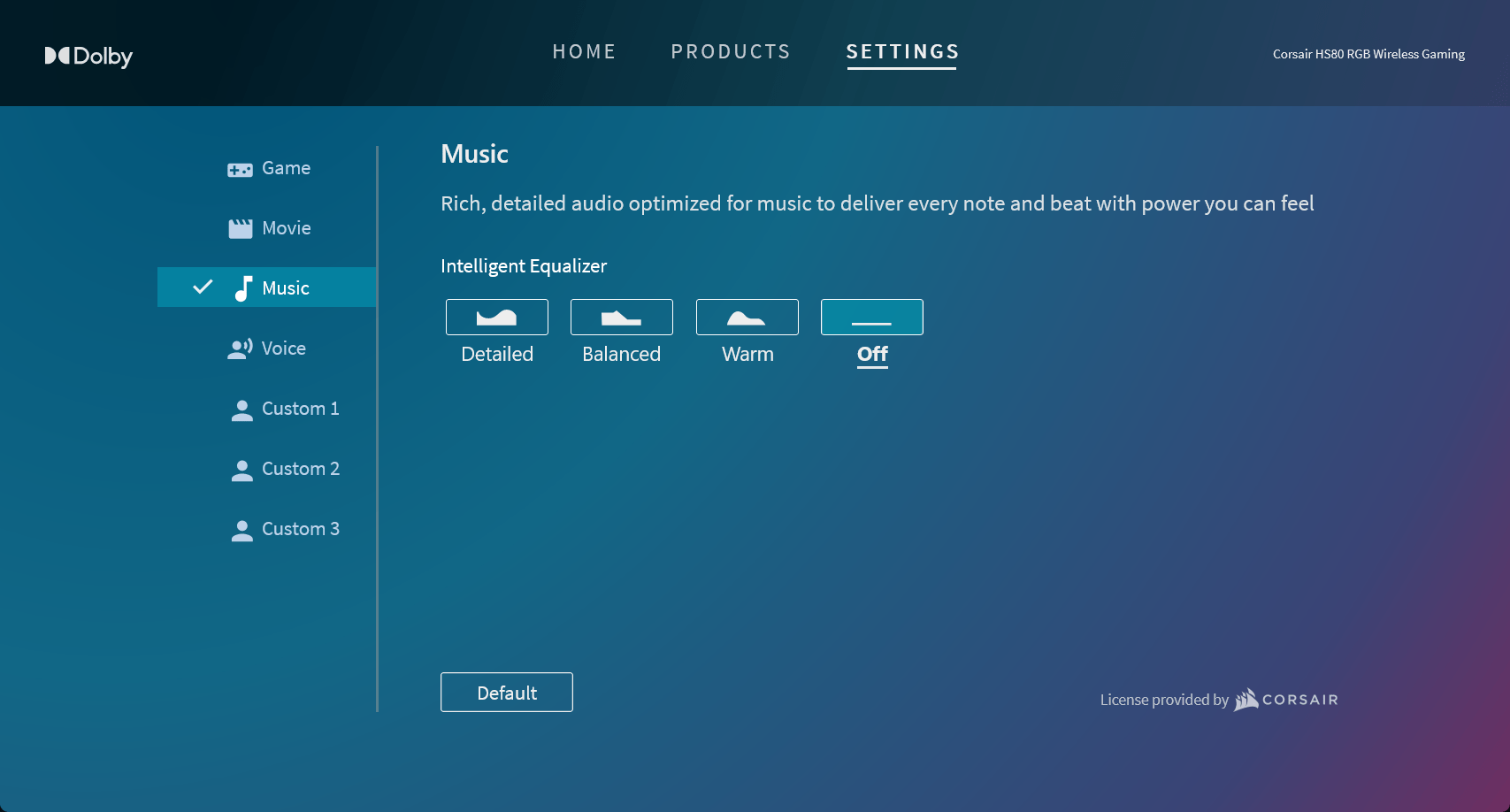Select the Music profile checkmark
This screenshot has width=1510, height=812.
pos(203,287)
